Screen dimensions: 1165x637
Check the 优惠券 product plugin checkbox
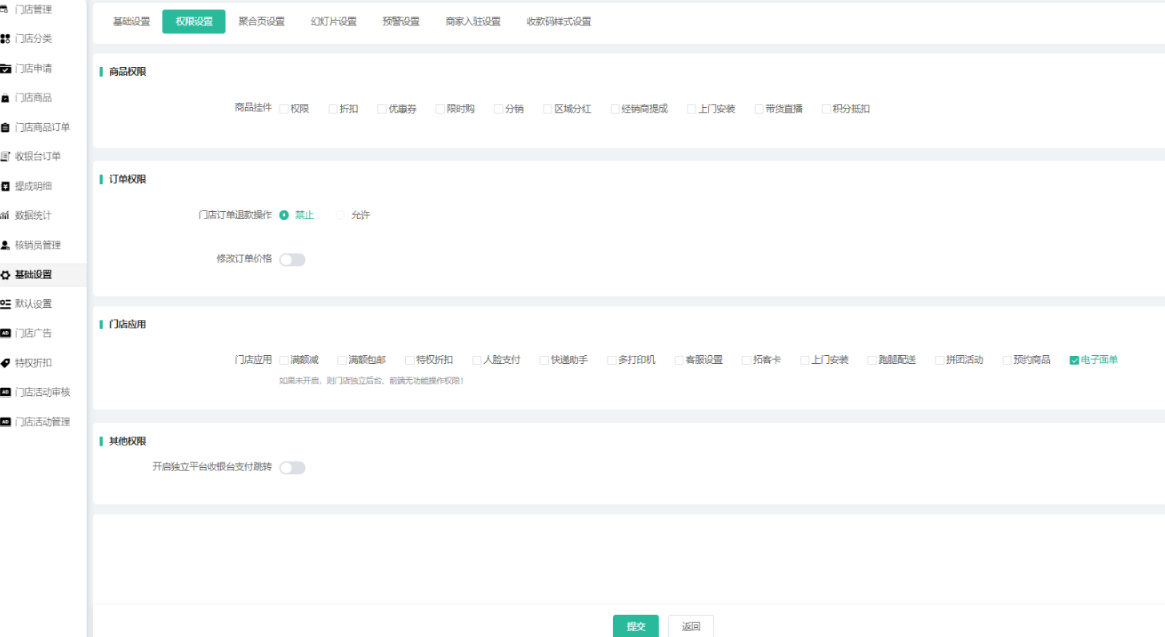pos(383,109)
